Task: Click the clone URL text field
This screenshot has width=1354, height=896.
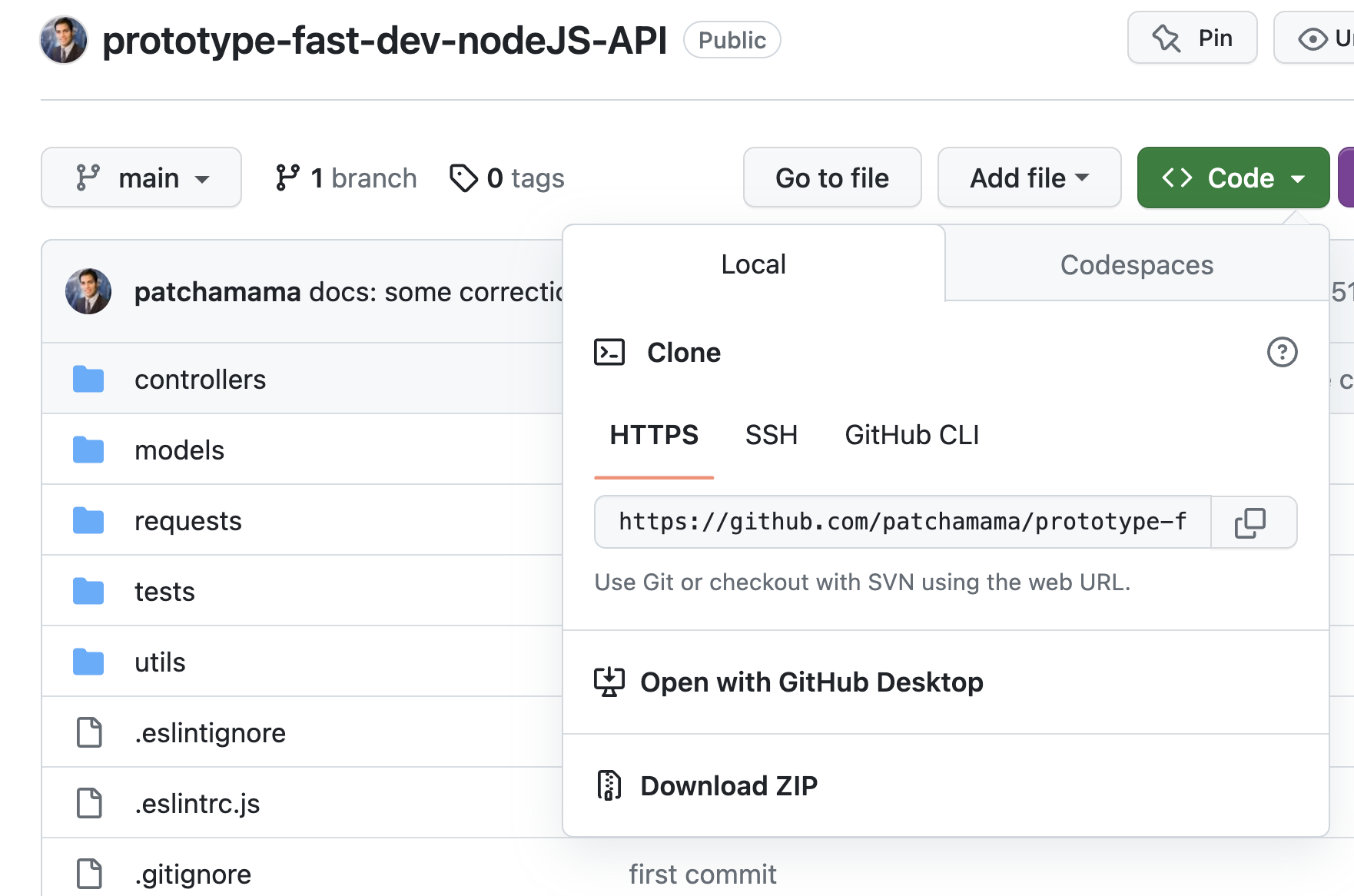Action: point(903,522)
